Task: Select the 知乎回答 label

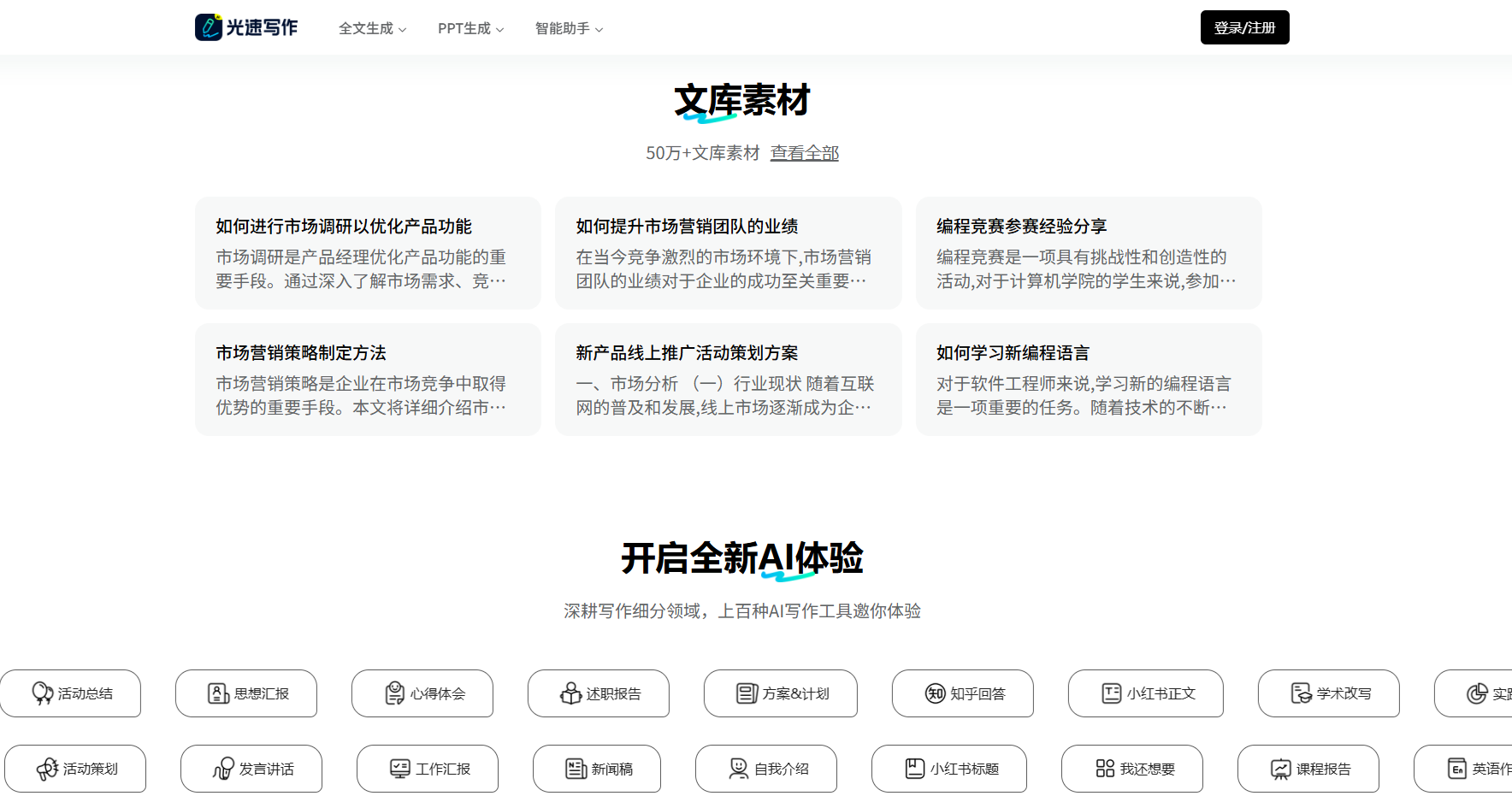Action: click(978, 693)
